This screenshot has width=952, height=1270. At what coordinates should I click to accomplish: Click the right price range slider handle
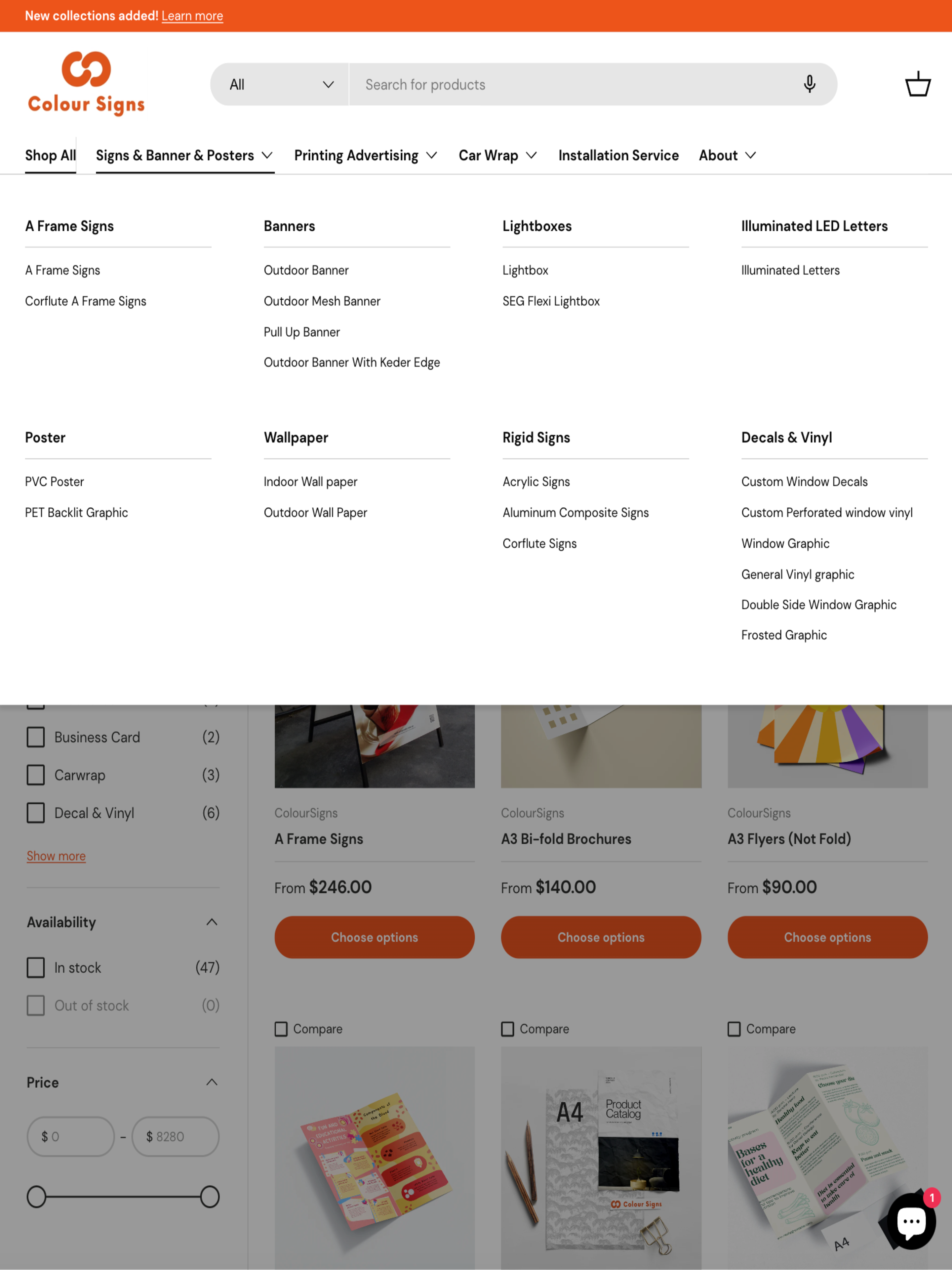click(210, 1197)
